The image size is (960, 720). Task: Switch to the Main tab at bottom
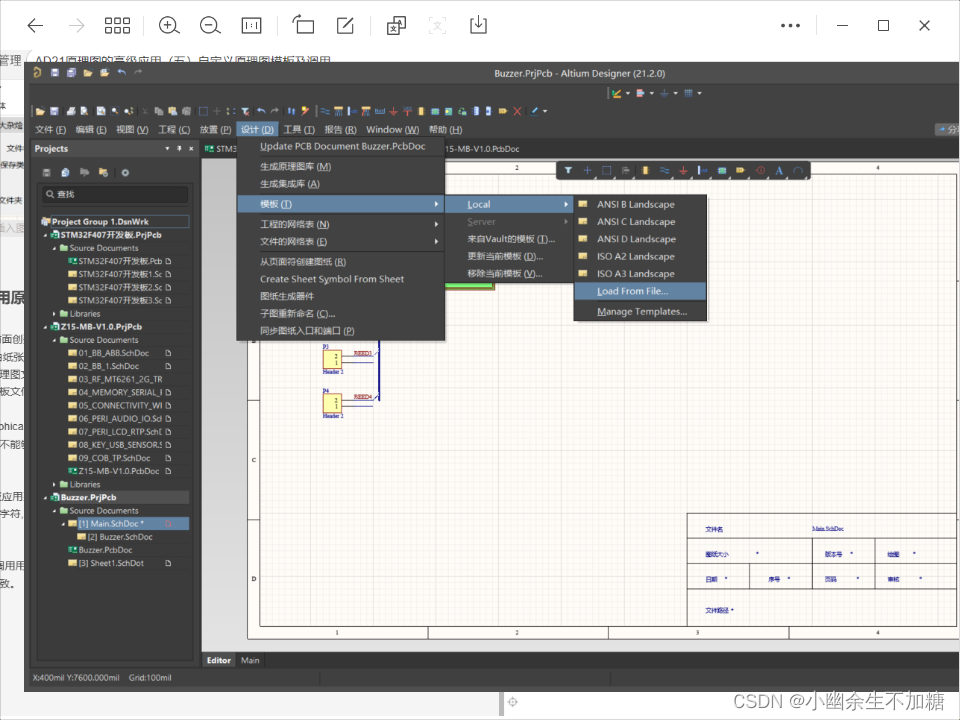(x=250, y=661)
